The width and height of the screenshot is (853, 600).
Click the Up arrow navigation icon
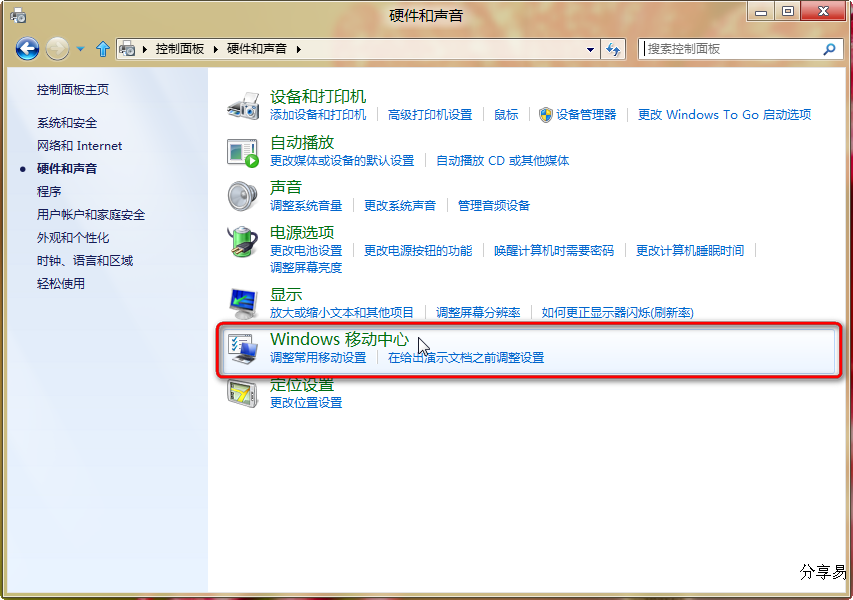pyautogui.click(x=103, y=47)
